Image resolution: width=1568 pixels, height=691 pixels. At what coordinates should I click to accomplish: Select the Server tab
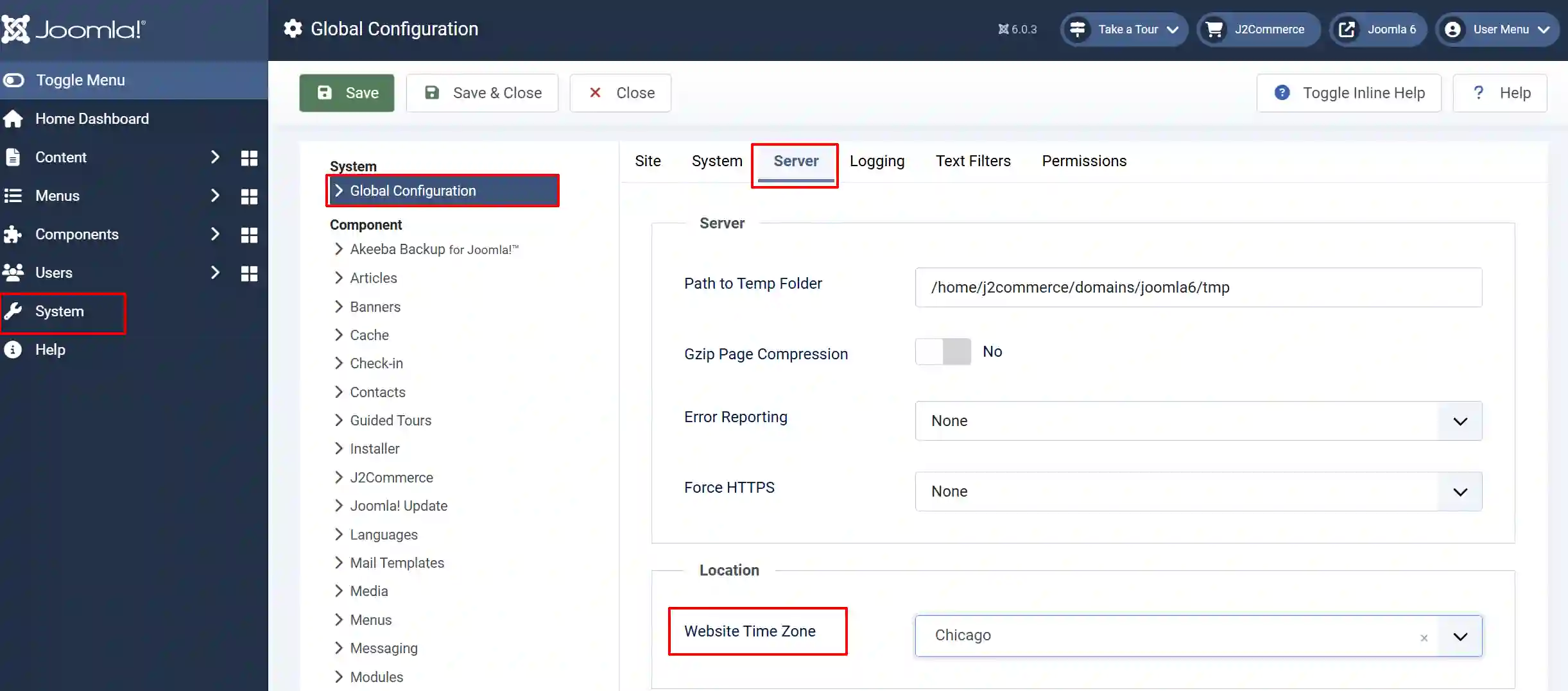796,161
